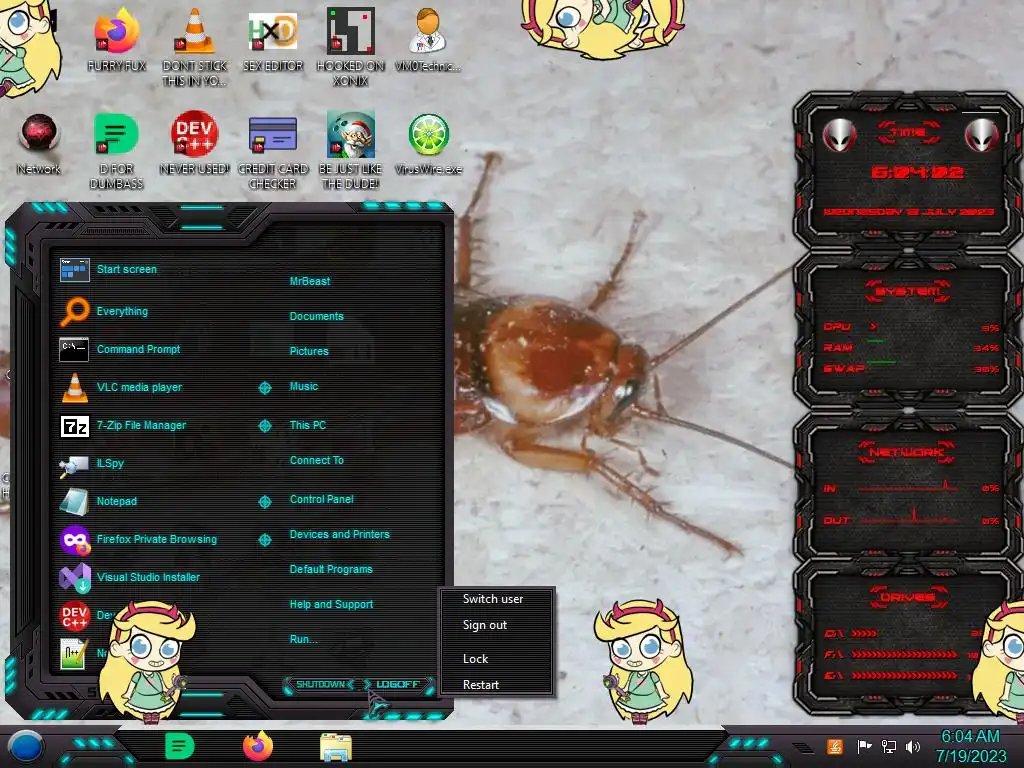The width and height of the screenshot is (1024, 768).
Task: Open Documents from the start menu
Action: [x=317, y=316]
